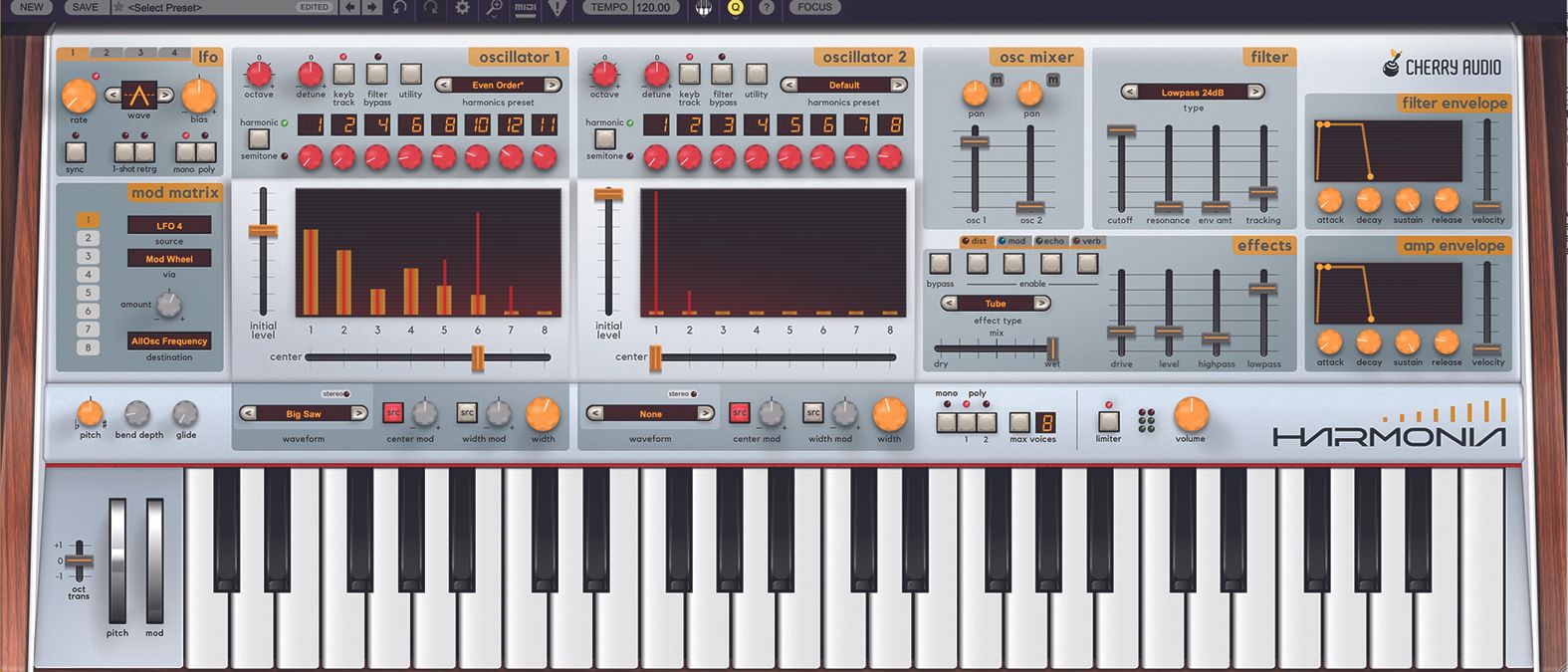Click the effect type right arrow
This screenshot has height=672, width=1568.
[x=1042, y=303]
